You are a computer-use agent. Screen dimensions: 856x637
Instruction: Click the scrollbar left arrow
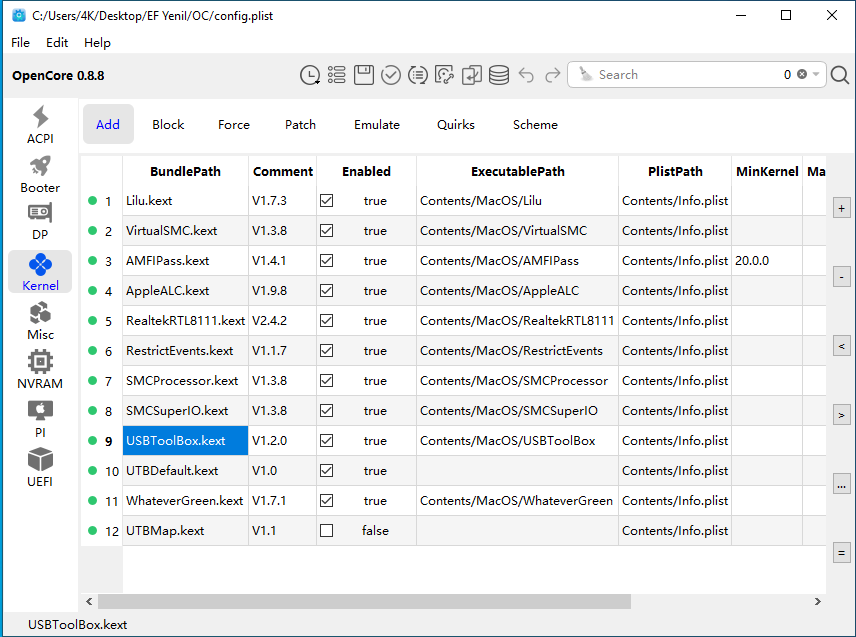89,602
